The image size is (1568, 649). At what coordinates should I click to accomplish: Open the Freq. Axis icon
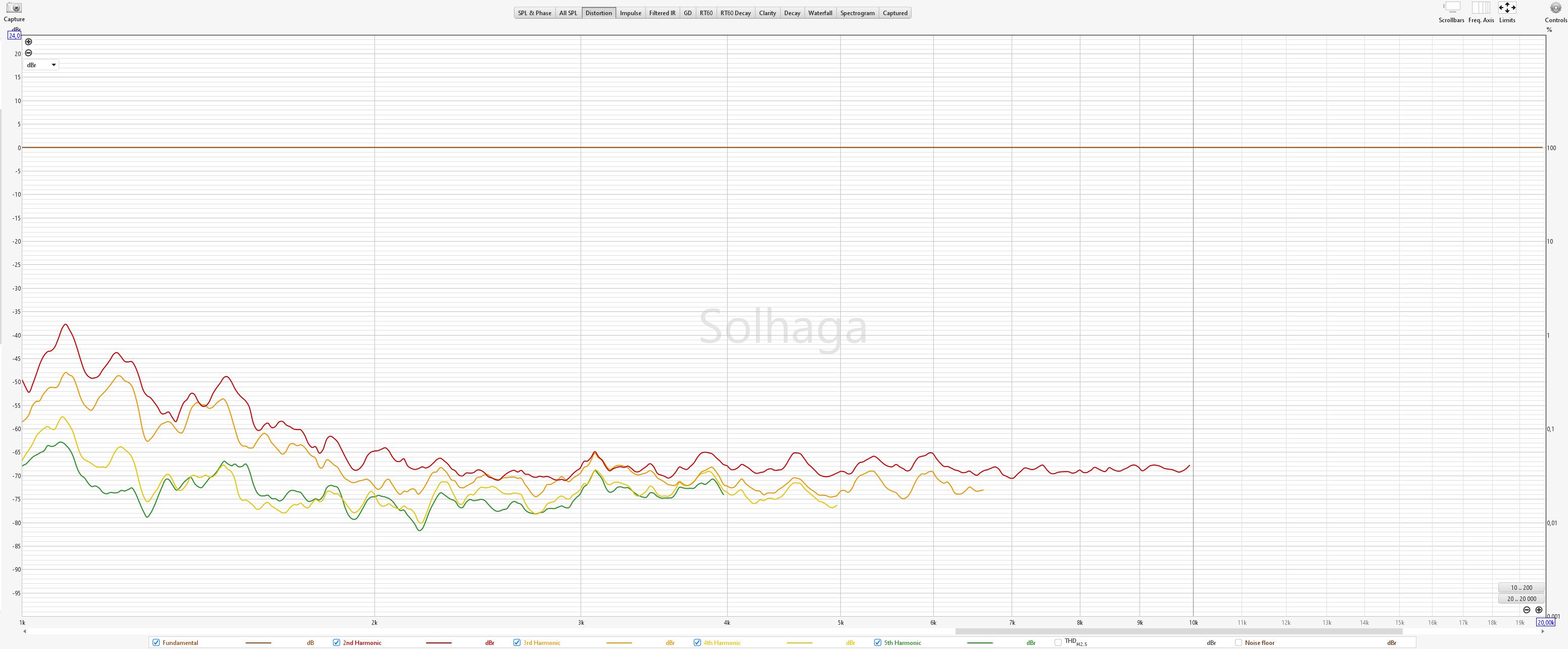pos(1481,8)
